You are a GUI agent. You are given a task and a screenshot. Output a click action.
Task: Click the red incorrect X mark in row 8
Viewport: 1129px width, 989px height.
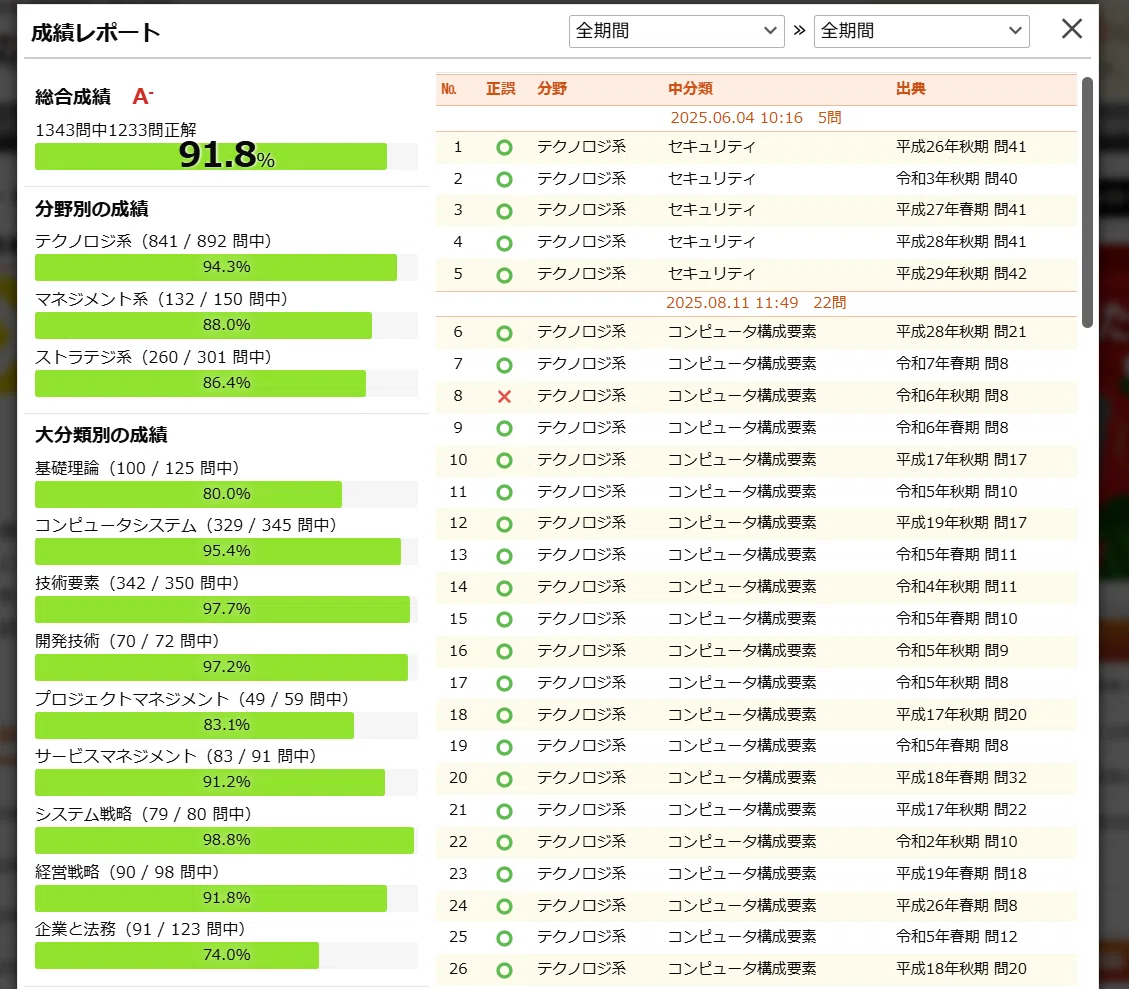(504, 397)
